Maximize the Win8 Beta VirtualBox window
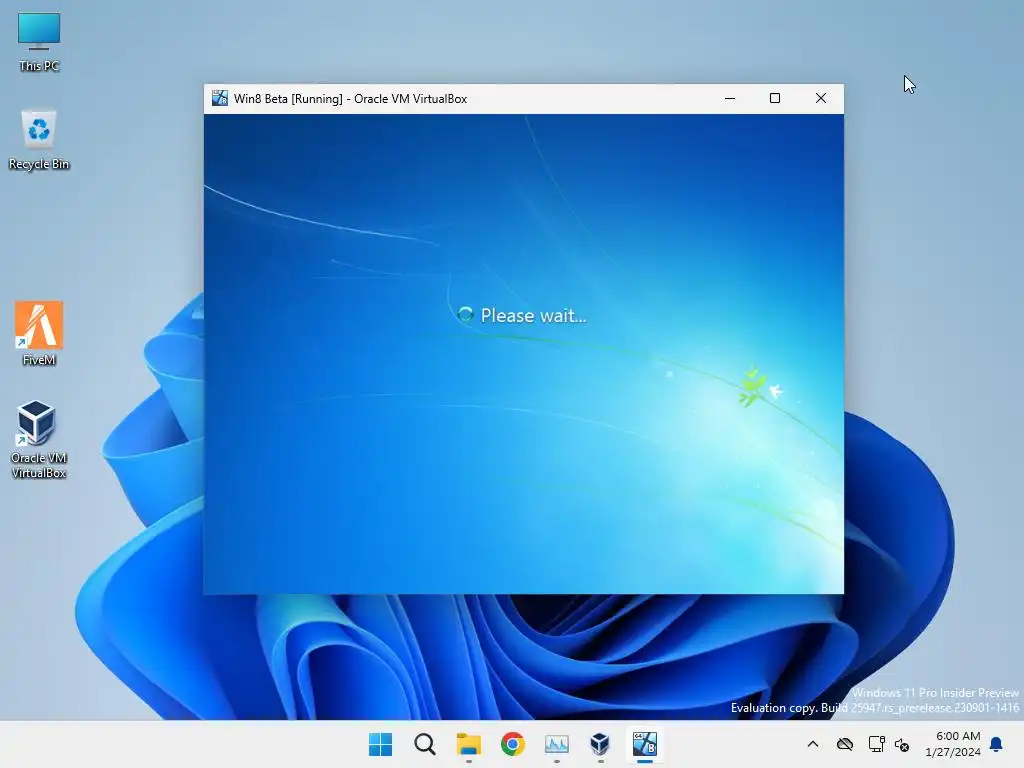The height and width of the screenshot is (768, 1024). click(x=775, y=98)
